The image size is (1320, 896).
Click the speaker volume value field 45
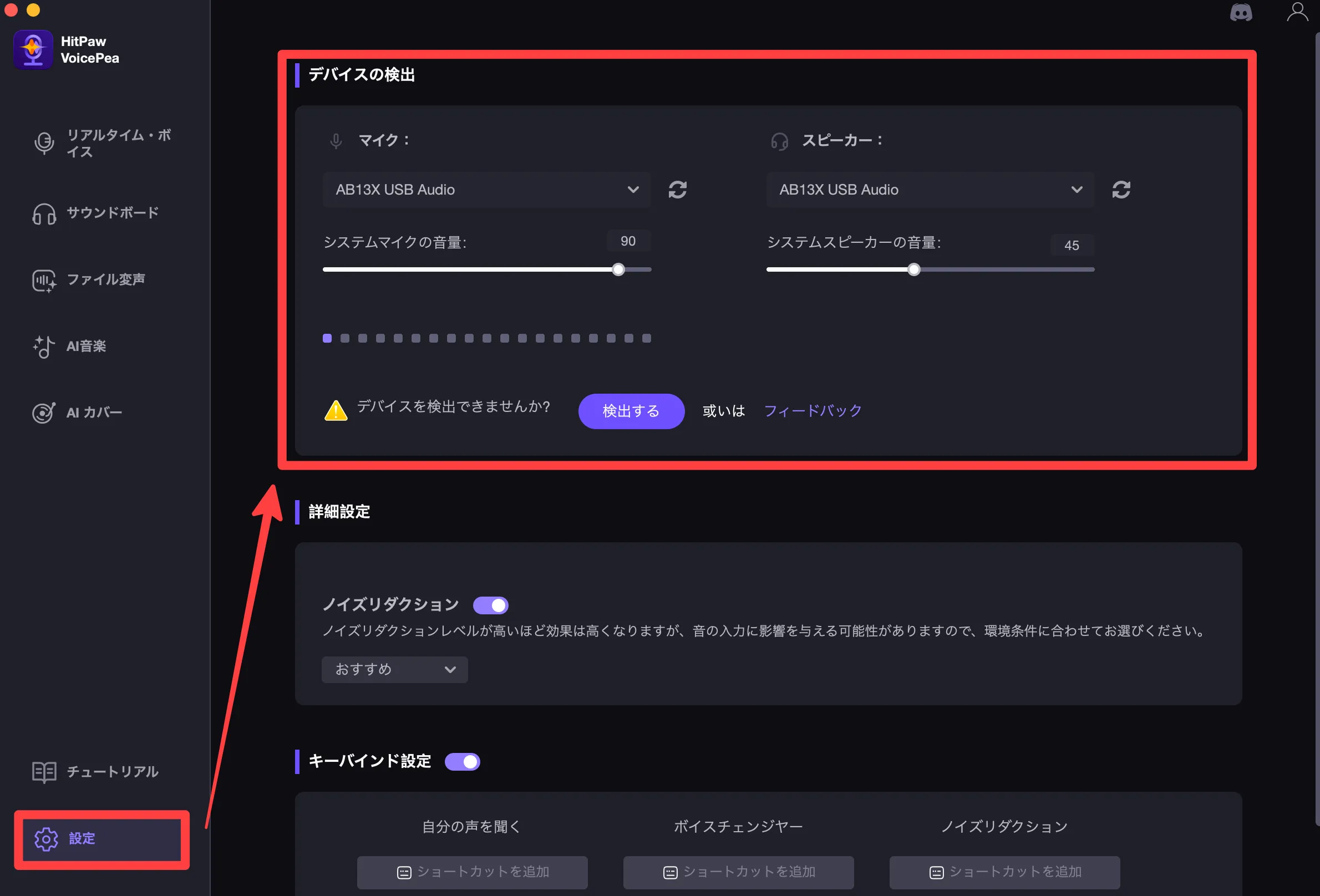click(x=1071, y=245)
